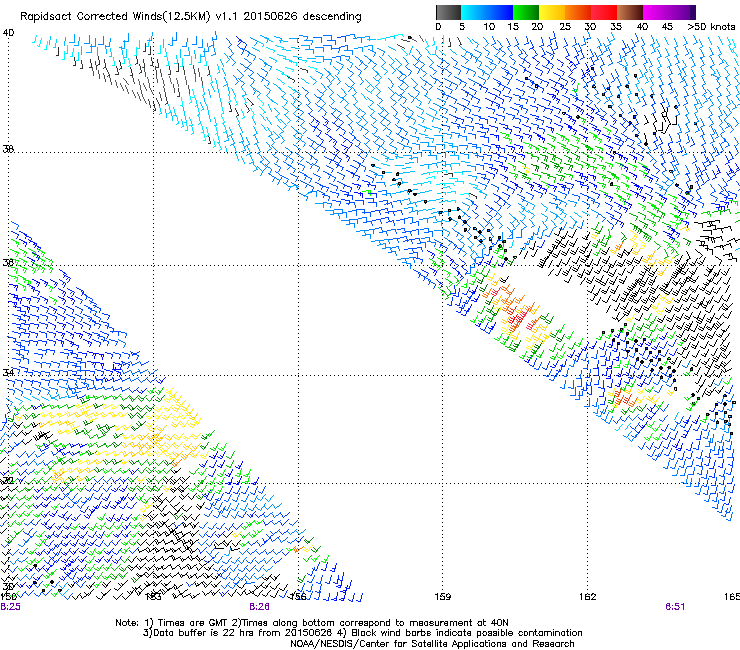The width and height of the screenshot is (740, 650).
Task: Click the yellow 20-25 knots legend segment
Action: click(552, 12)
